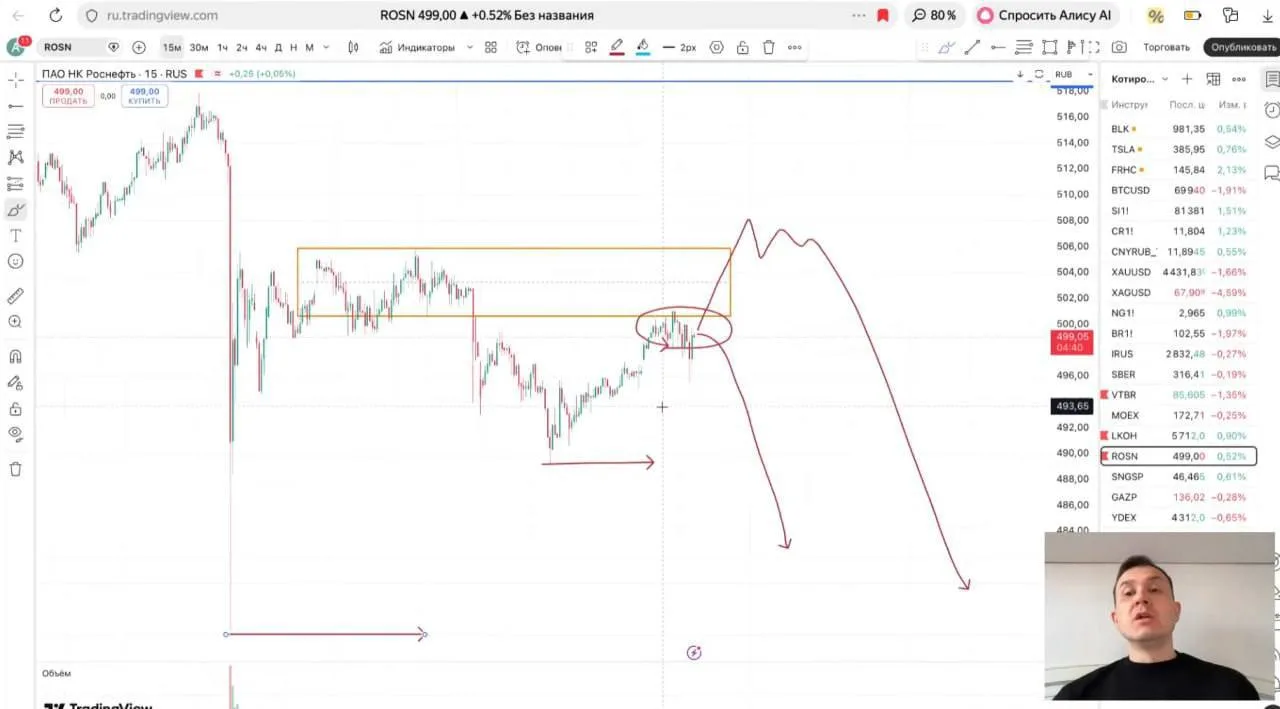Switch to the Д daily timeframe
The width and height of the screenshot is (1280, 709).
[278, 47]
